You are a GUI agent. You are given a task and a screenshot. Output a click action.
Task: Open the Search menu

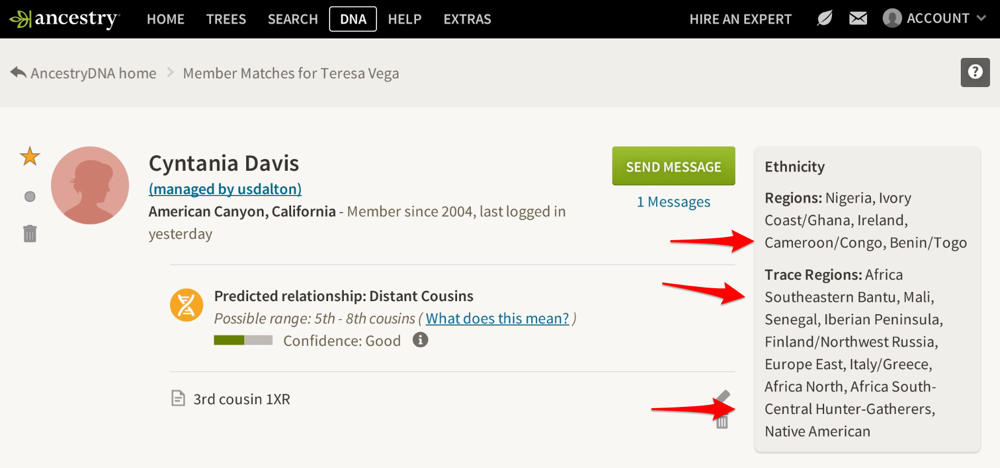coord(293,19)
